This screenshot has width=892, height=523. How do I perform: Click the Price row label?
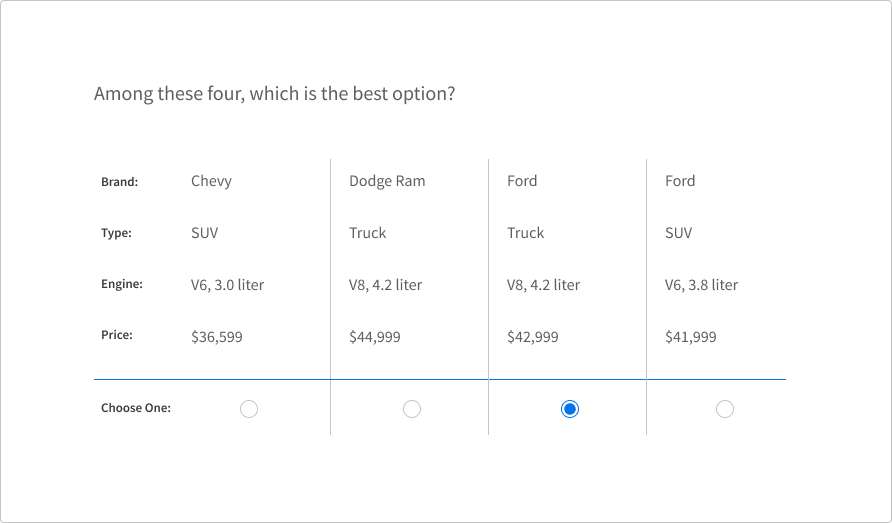point(117,335)
